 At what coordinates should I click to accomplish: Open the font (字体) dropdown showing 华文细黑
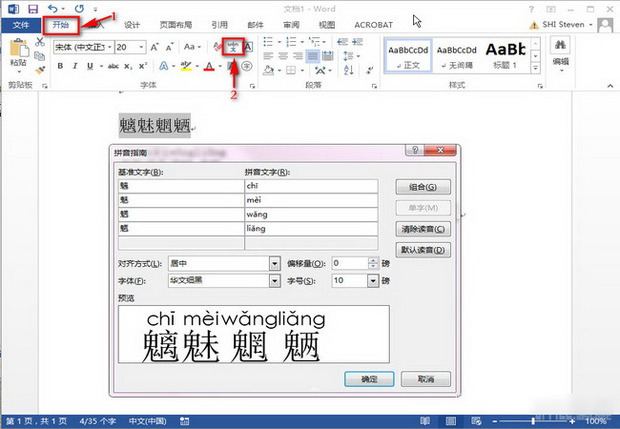274,281
